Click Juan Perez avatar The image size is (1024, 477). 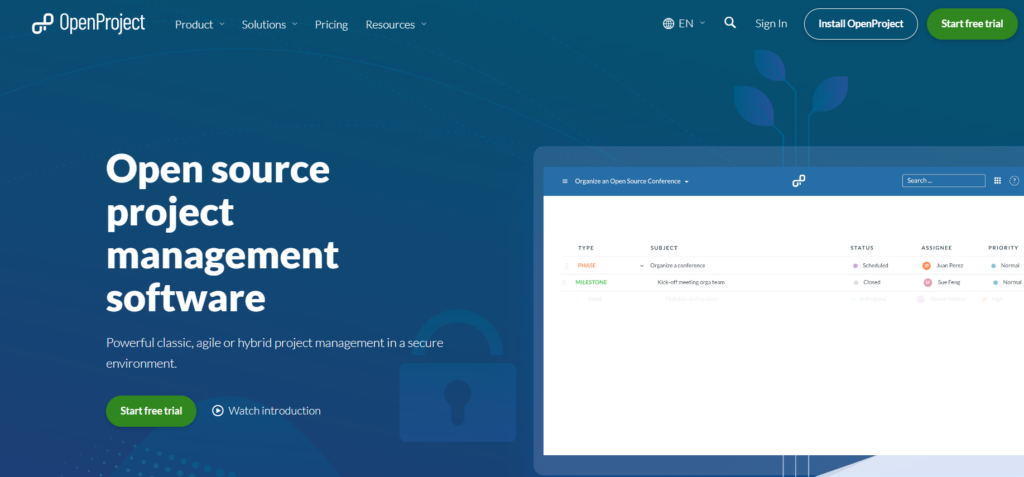click(926, 266)
